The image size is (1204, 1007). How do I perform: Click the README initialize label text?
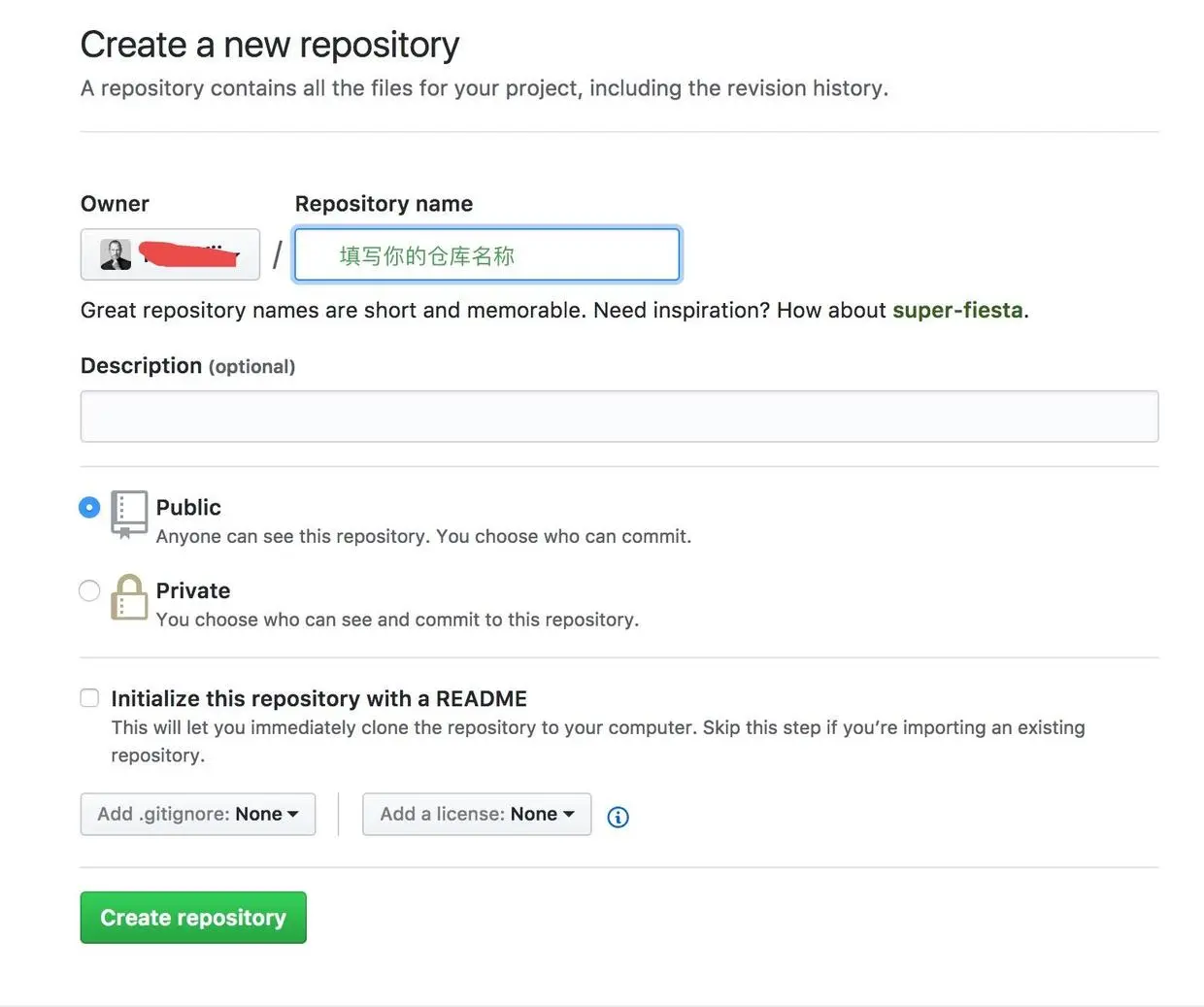coord(318,698)
